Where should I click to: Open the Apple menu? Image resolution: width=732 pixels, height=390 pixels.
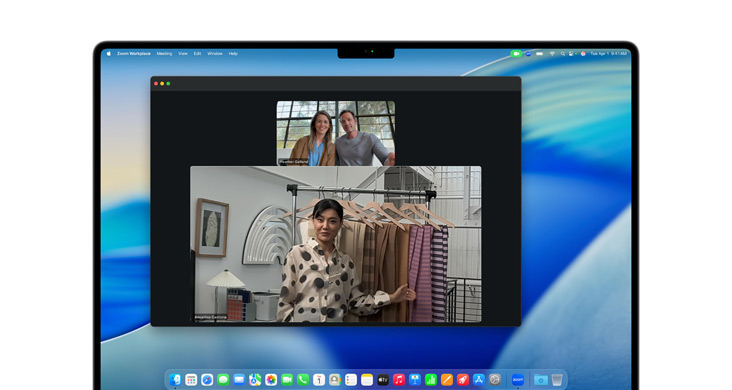109,54
